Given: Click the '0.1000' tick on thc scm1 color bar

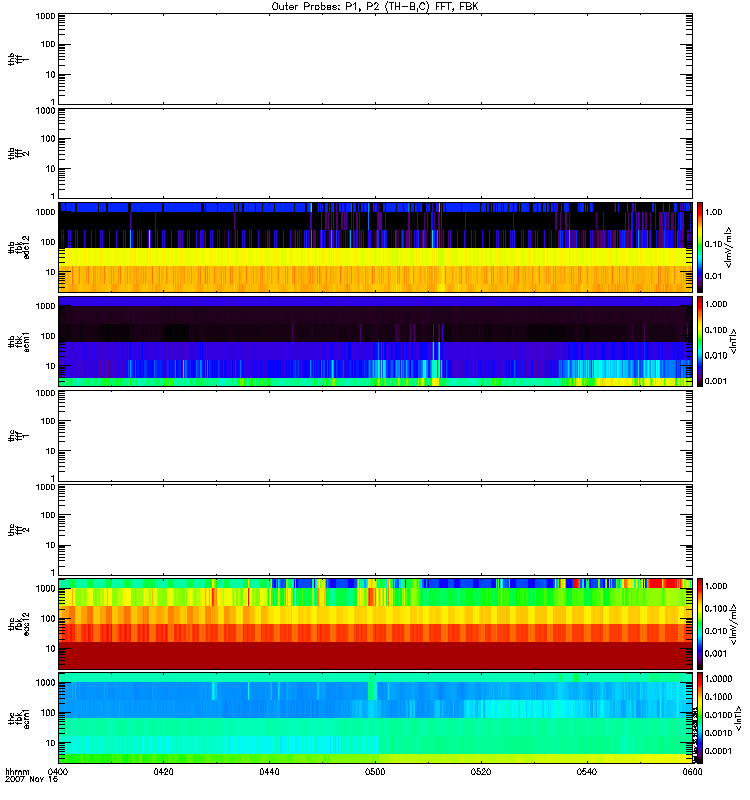Looking at the screenshot, I should click(718, 697).
